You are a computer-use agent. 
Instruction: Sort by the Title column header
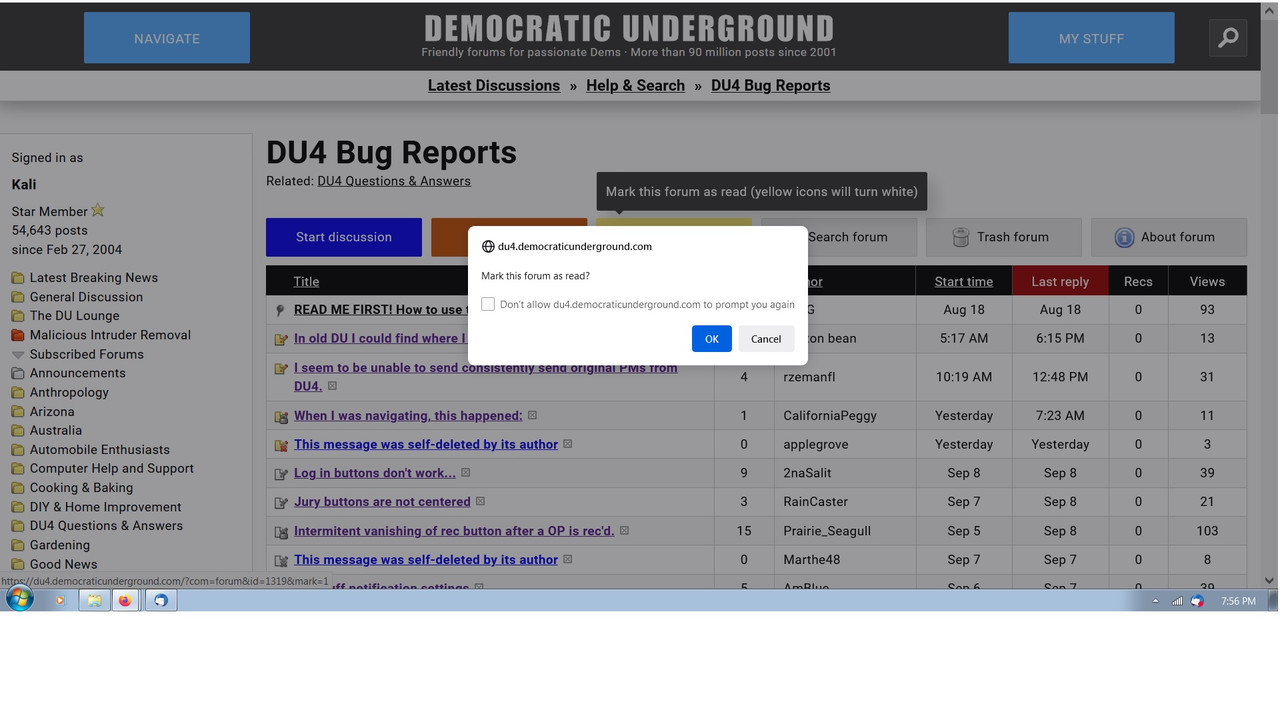click(306, 281)
